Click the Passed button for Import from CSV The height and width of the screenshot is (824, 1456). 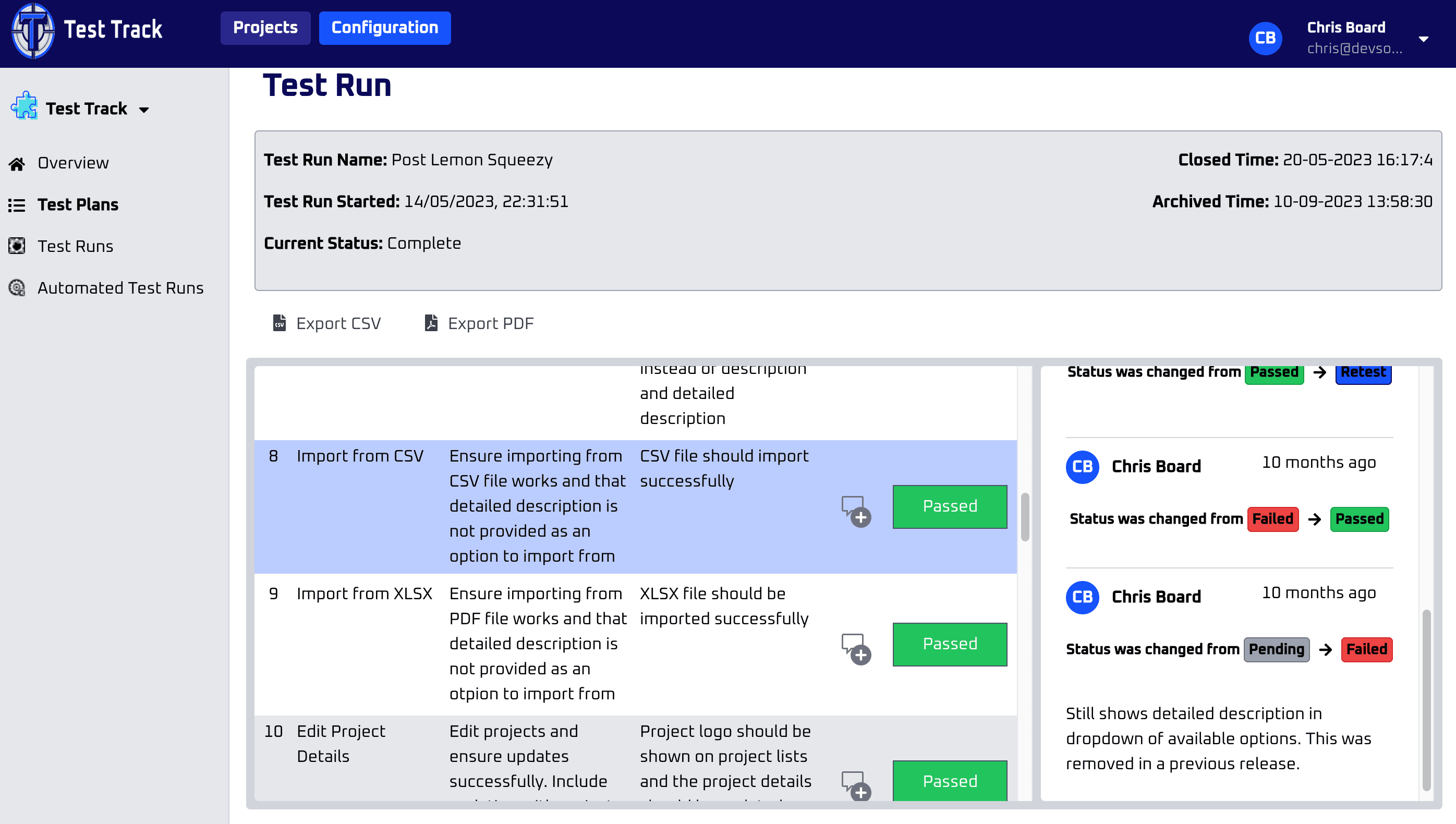pyautogui.click(x=950, y=506)
